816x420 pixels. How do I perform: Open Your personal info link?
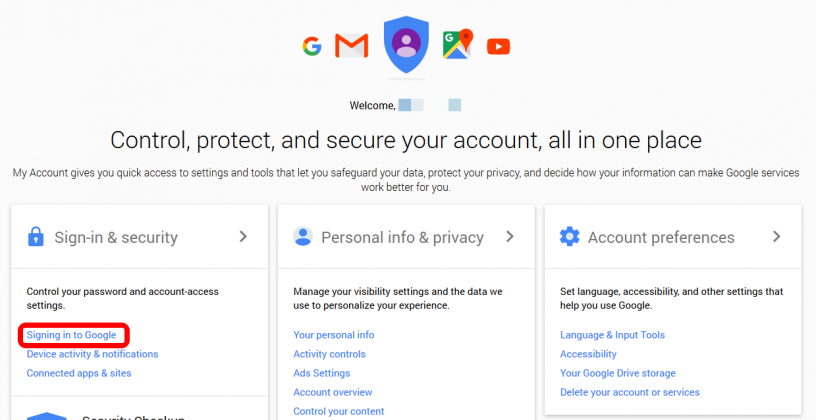[334, 335]
